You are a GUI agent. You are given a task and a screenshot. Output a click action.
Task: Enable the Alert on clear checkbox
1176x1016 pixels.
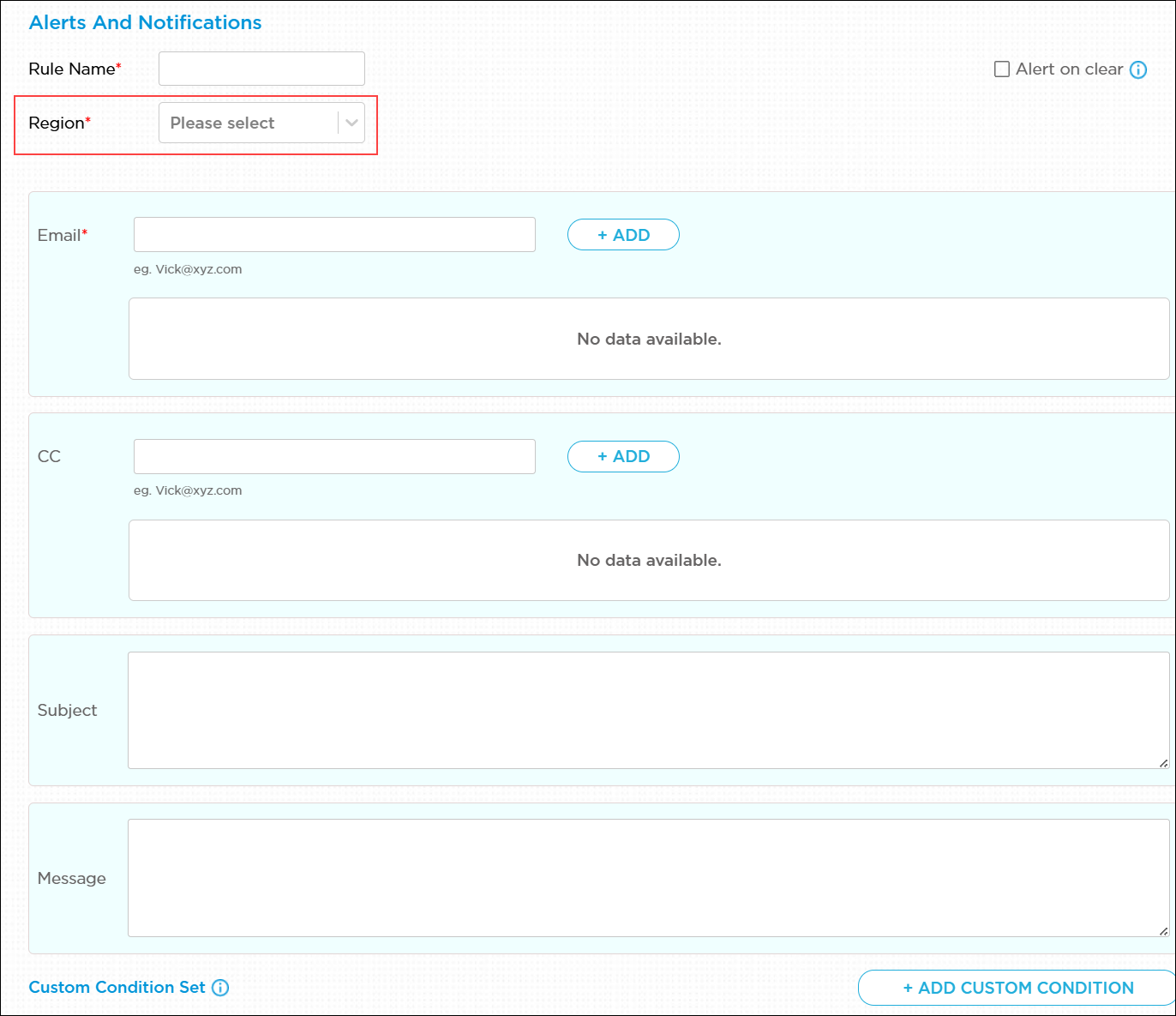point(1001,69)
